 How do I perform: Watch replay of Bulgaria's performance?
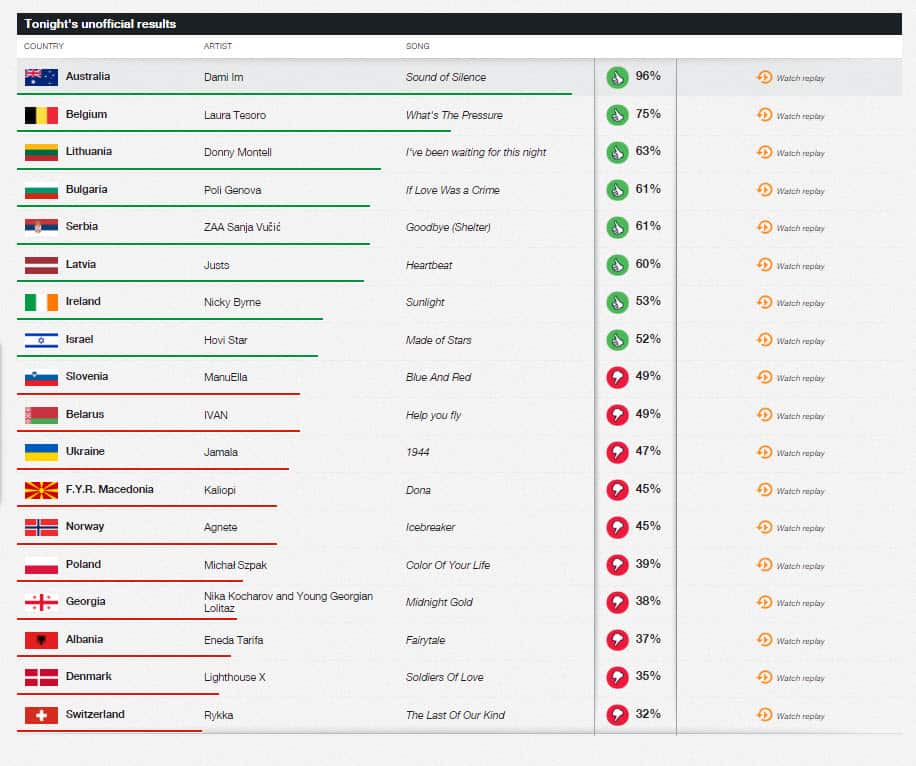pos(790,191)
